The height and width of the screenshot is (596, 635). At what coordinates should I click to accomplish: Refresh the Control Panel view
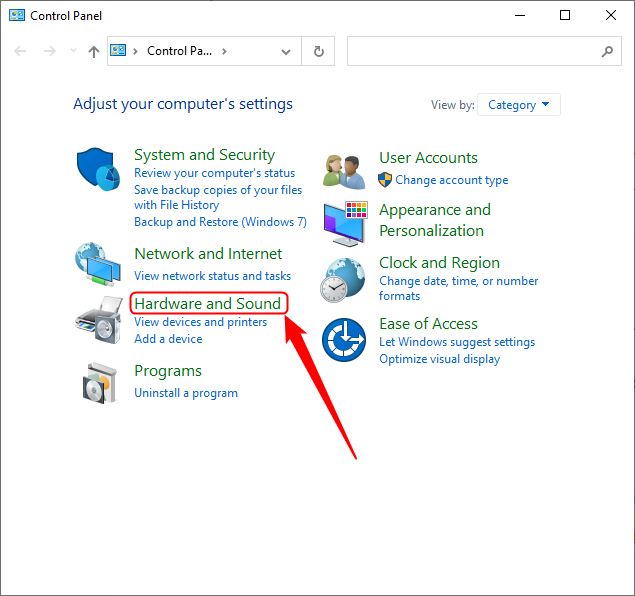tap(319, 51)
